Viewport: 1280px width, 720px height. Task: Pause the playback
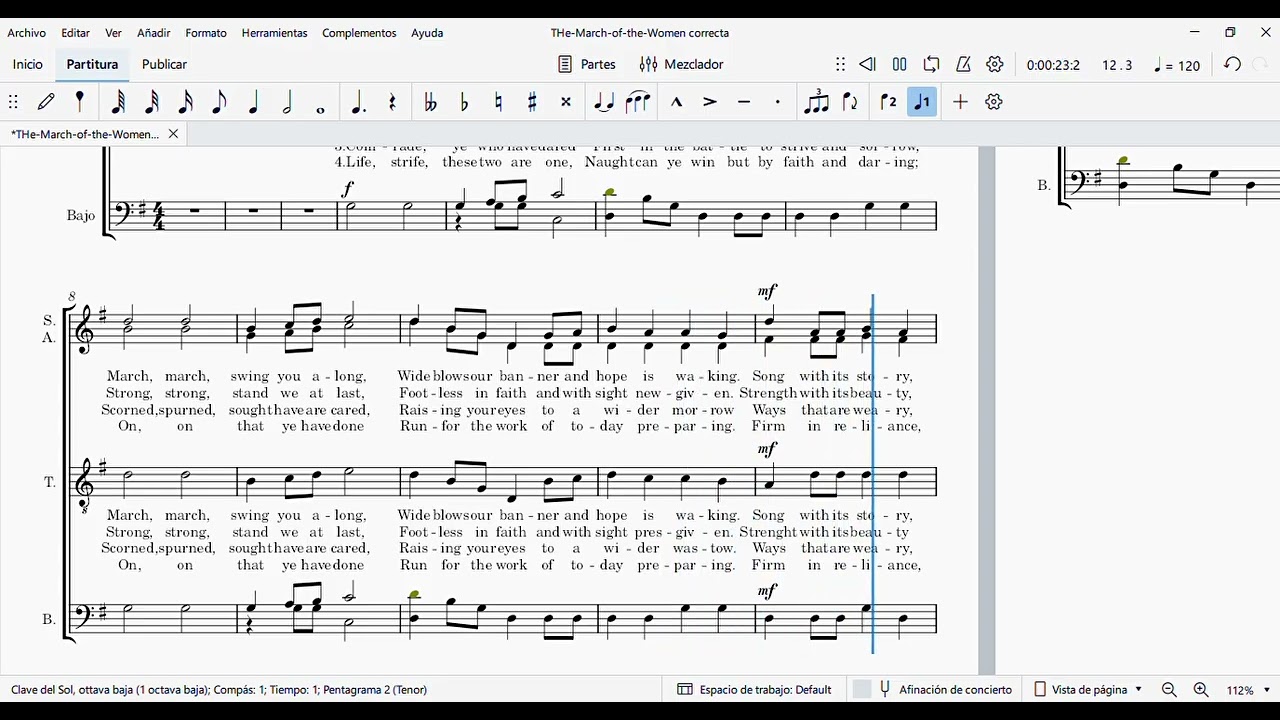click(x=900, y=64)
